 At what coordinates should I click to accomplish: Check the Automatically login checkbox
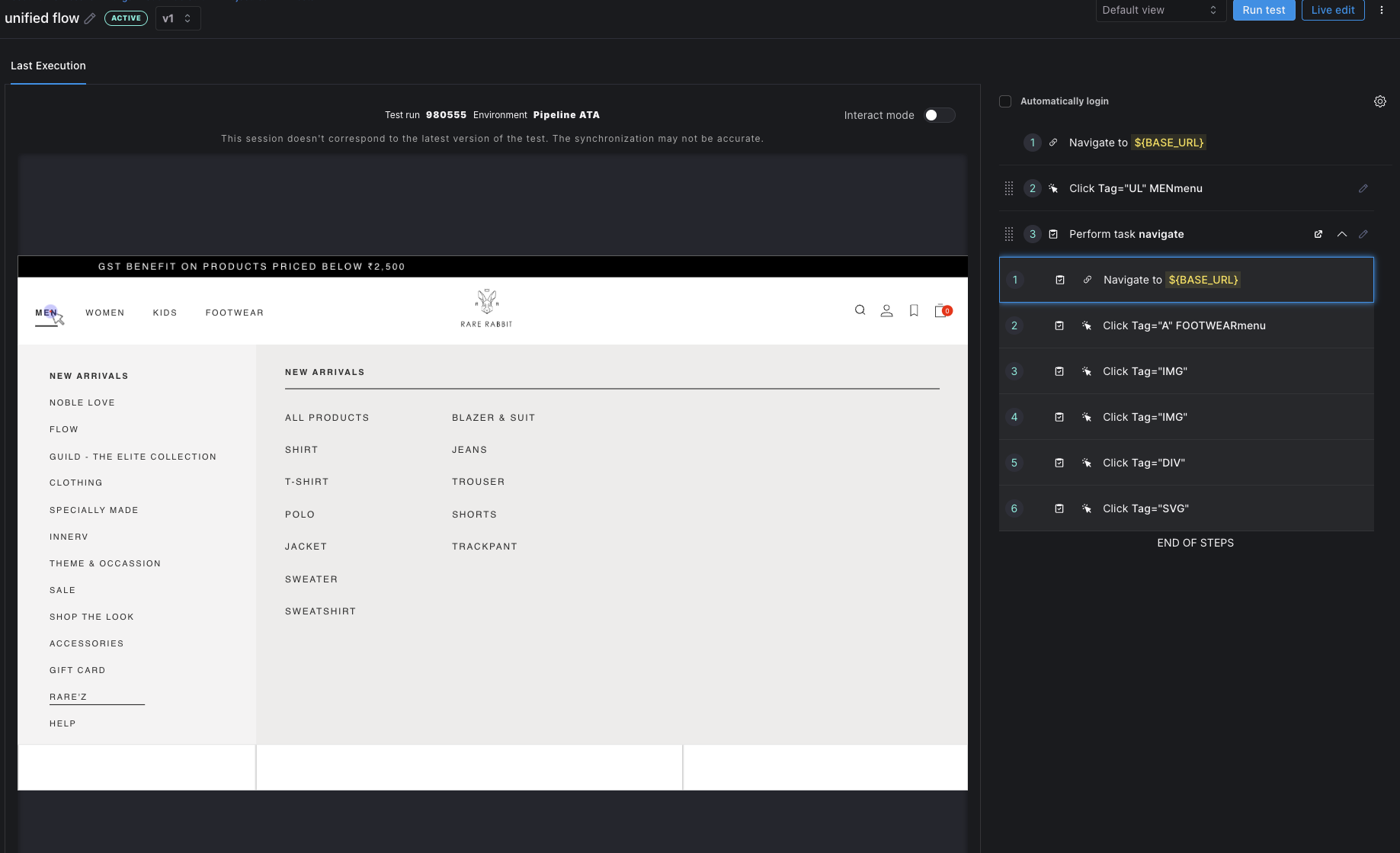tap(1005, 101)
